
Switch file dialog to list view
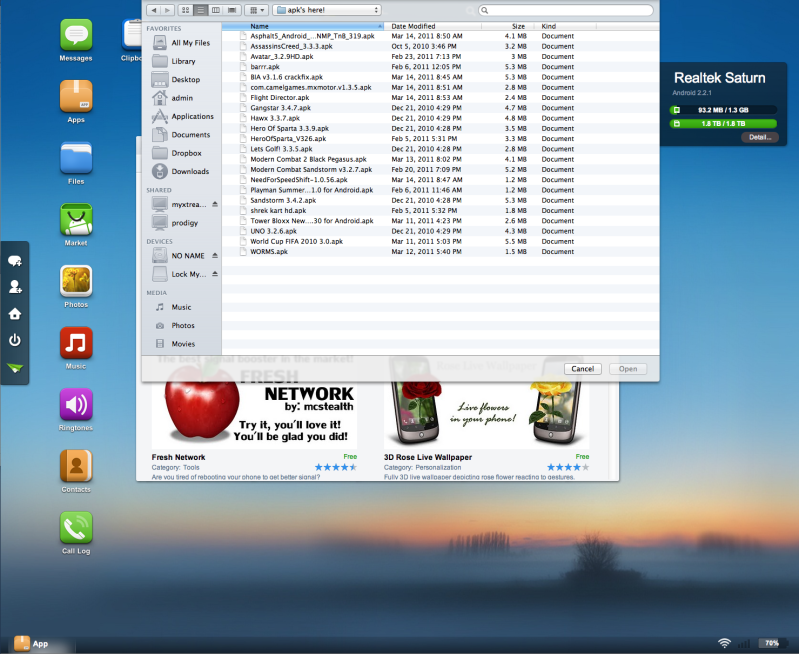click(201, 10)
